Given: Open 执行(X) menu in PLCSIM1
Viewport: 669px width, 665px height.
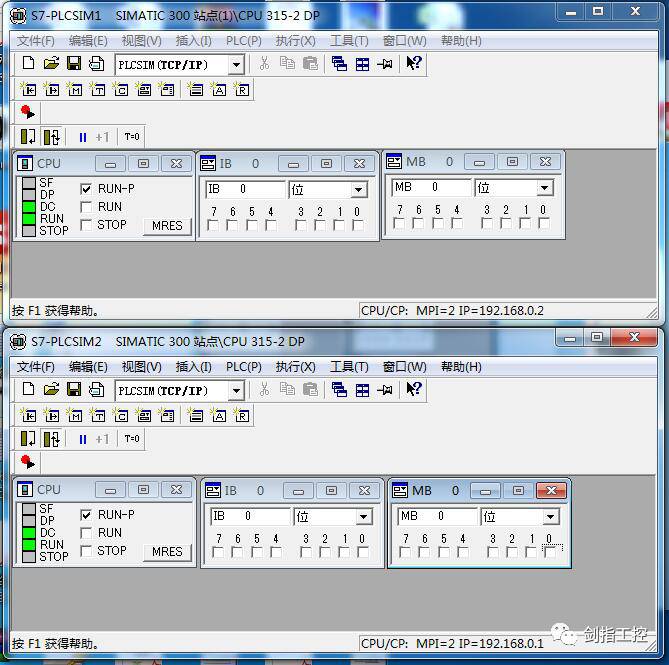Looking at the screenshot, I should tap(295, 41).
